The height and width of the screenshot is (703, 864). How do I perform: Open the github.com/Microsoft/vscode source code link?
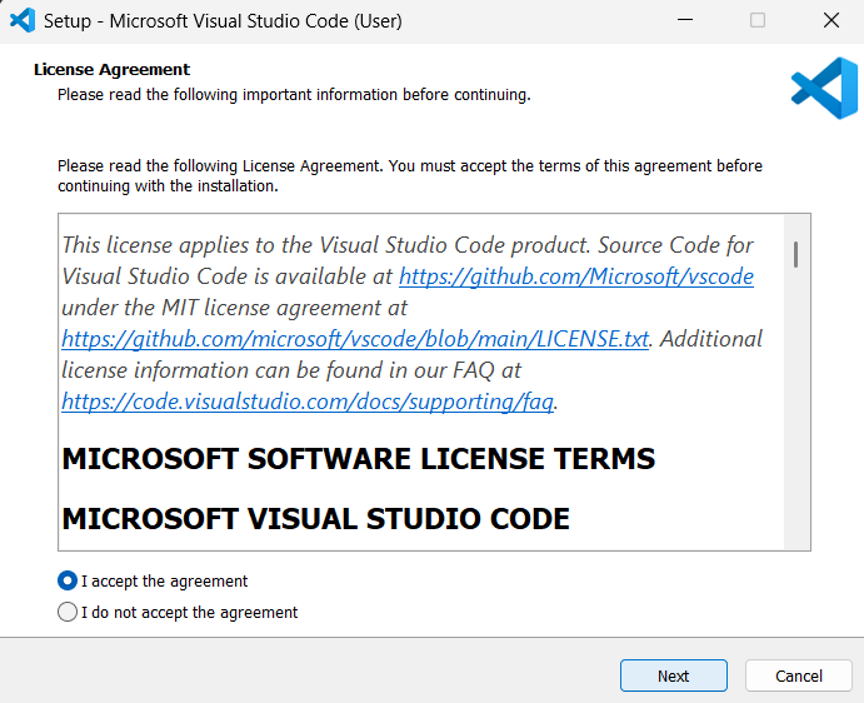pyautogui.click(x=576, y=276)
